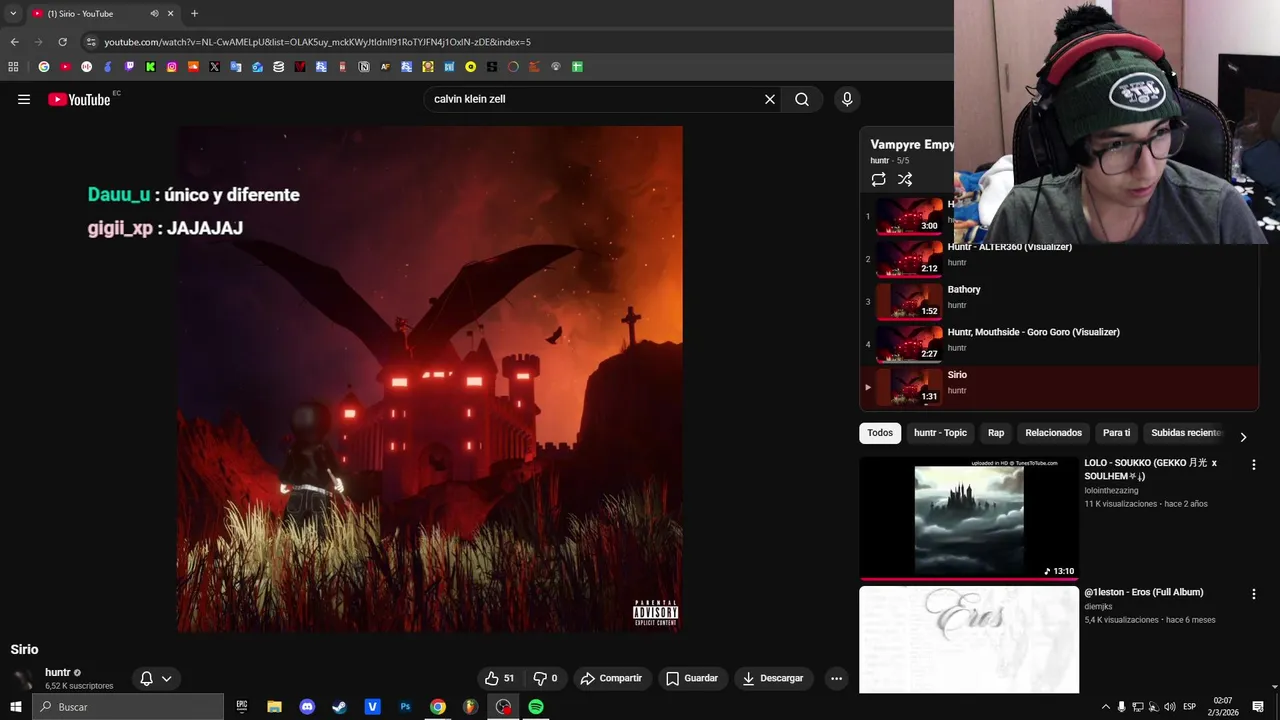Select the Sirio playlist entry

coord(1058,386)
